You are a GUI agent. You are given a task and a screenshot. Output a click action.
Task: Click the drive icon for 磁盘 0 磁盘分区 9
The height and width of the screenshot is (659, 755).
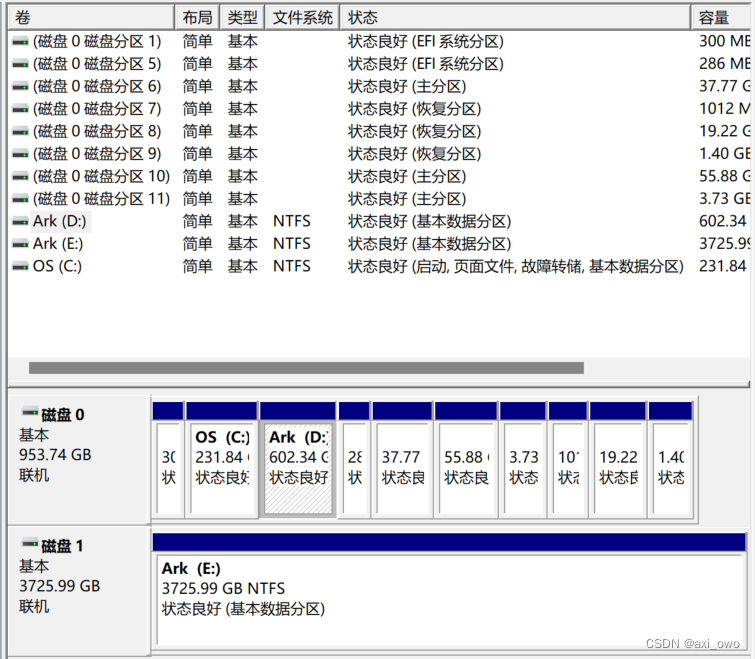(x=20, y=154)
